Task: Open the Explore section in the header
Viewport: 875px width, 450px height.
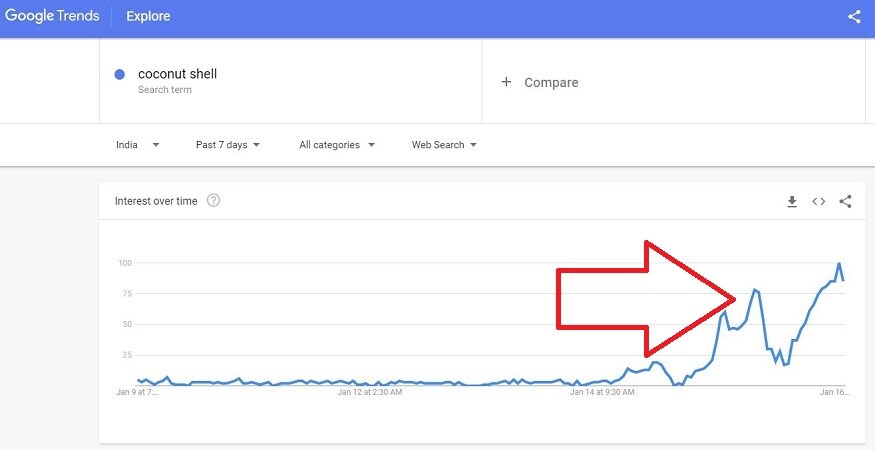Action: (148, 17)
